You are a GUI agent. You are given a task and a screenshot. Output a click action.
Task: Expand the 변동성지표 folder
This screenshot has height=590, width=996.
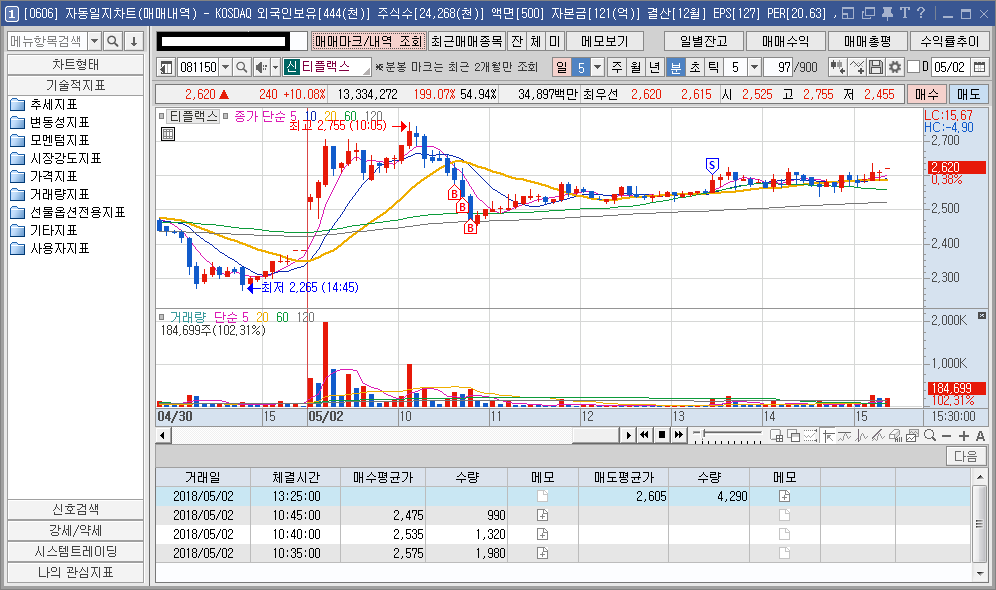click(50, 122)
